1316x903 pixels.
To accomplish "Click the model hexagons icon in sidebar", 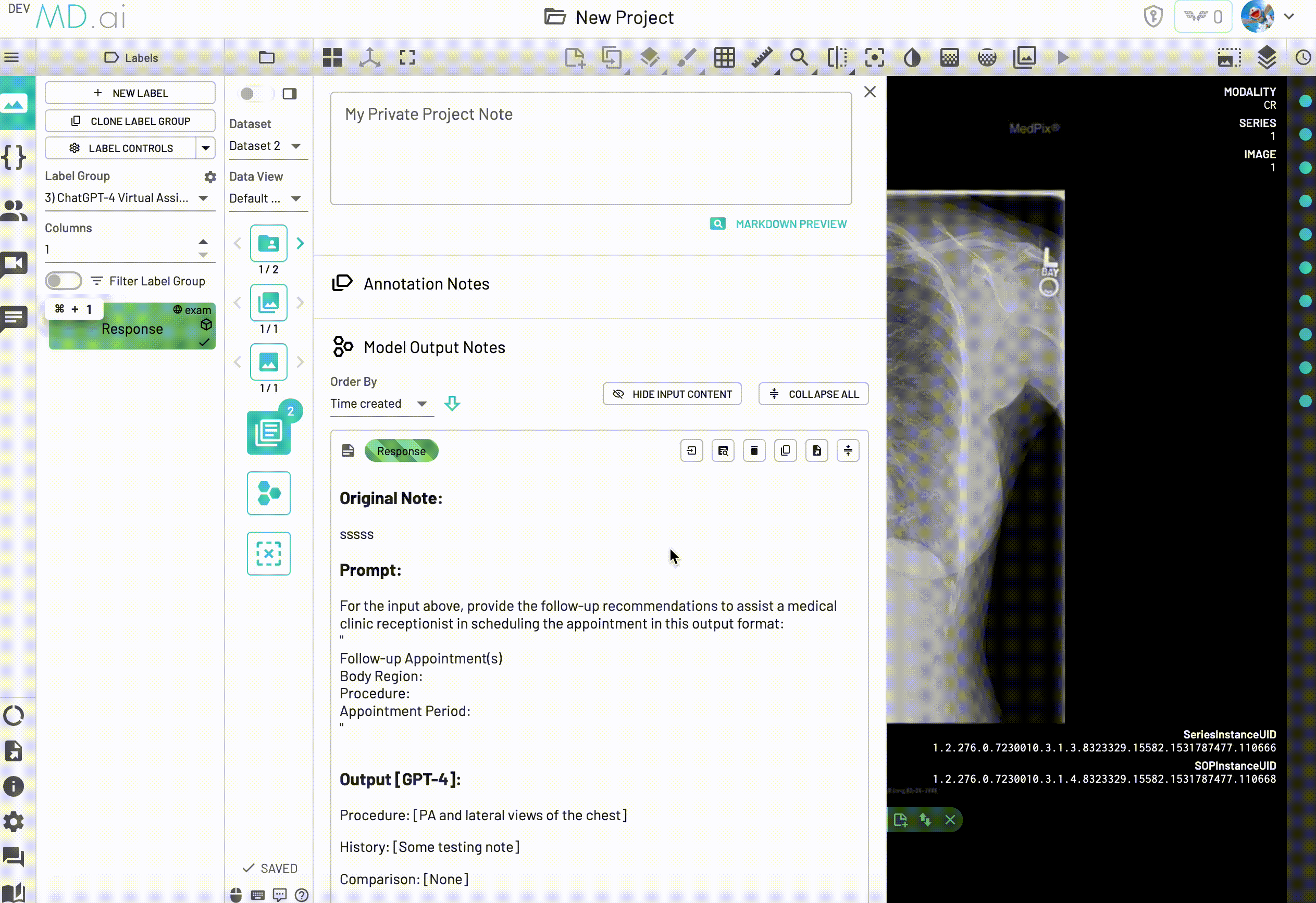I will click(269, 493).
